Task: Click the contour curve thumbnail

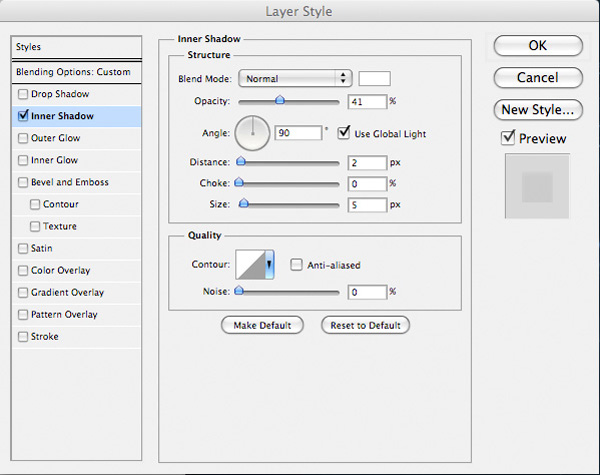Action: (250, 264)
